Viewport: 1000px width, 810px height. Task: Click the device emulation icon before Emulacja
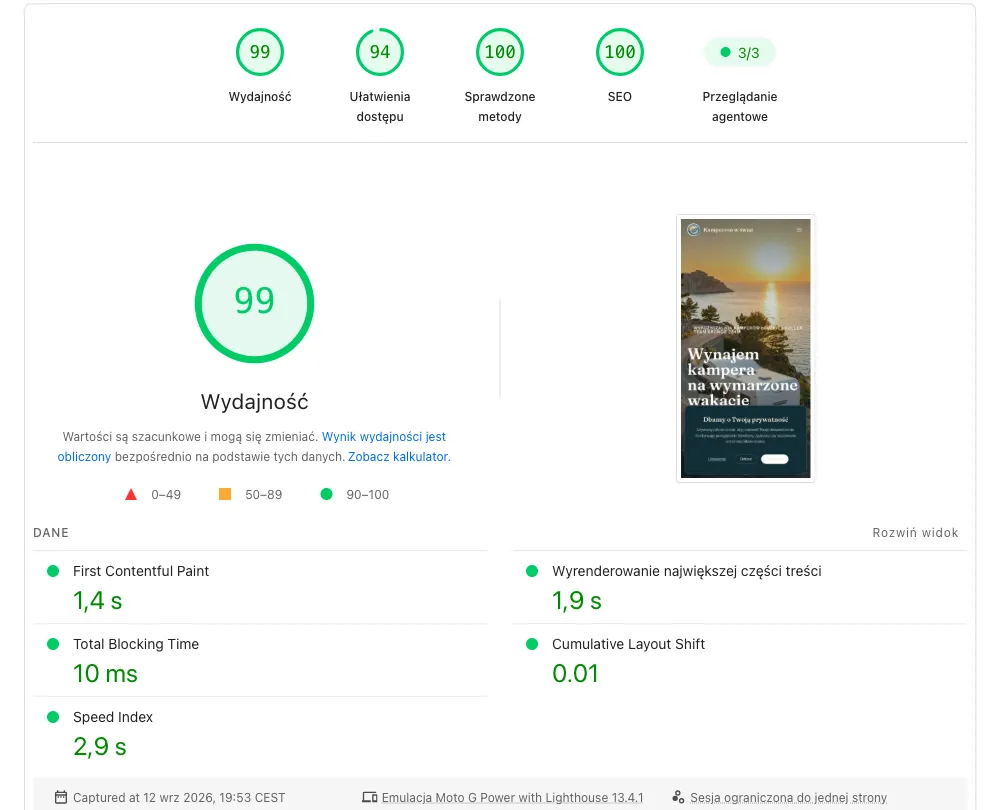coord(370,797)
